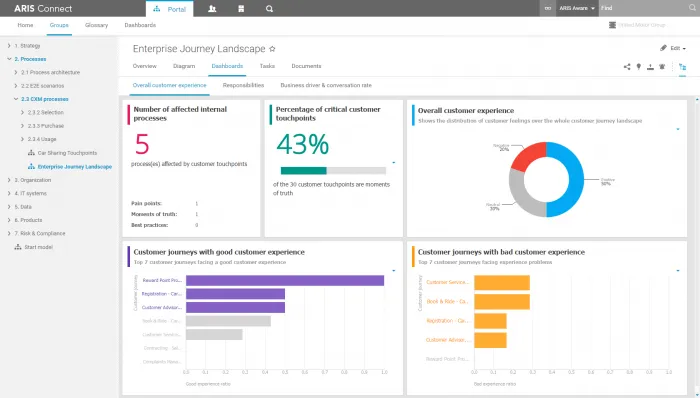Switch to the Documents tab

[306, 66]
